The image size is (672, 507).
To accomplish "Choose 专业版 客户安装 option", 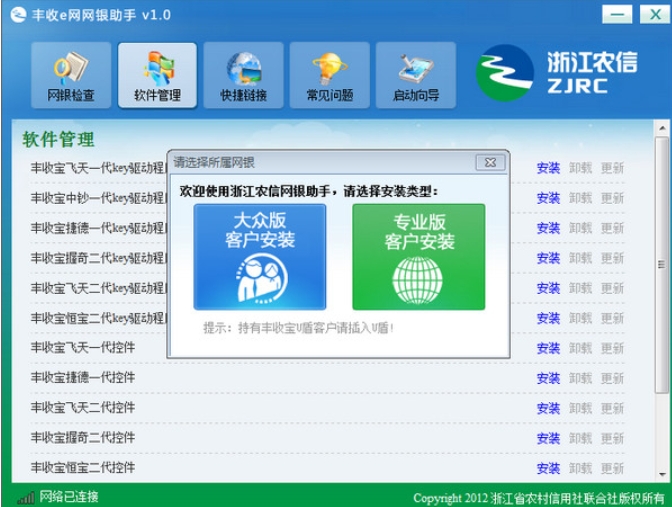I will click(419, 257).
